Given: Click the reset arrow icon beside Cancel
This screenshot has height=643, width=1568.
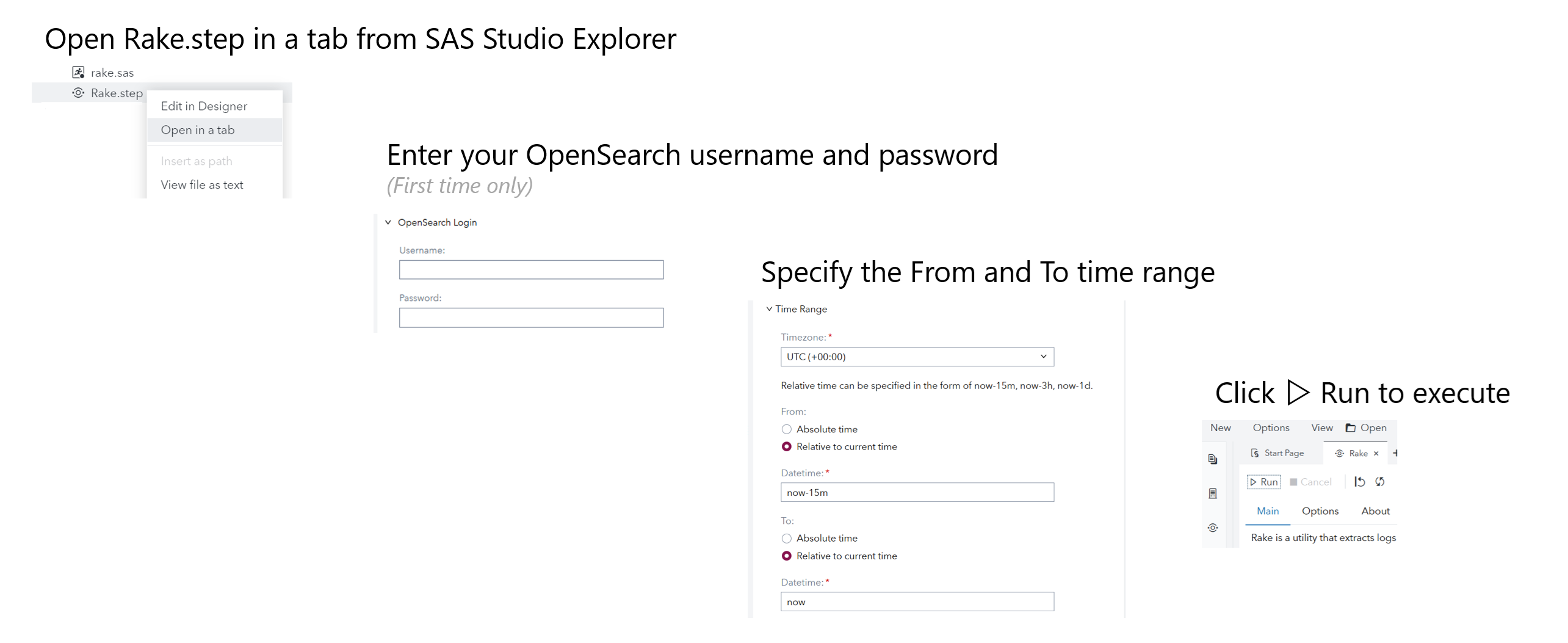Looking at the screenshot, I should 1359,482.
